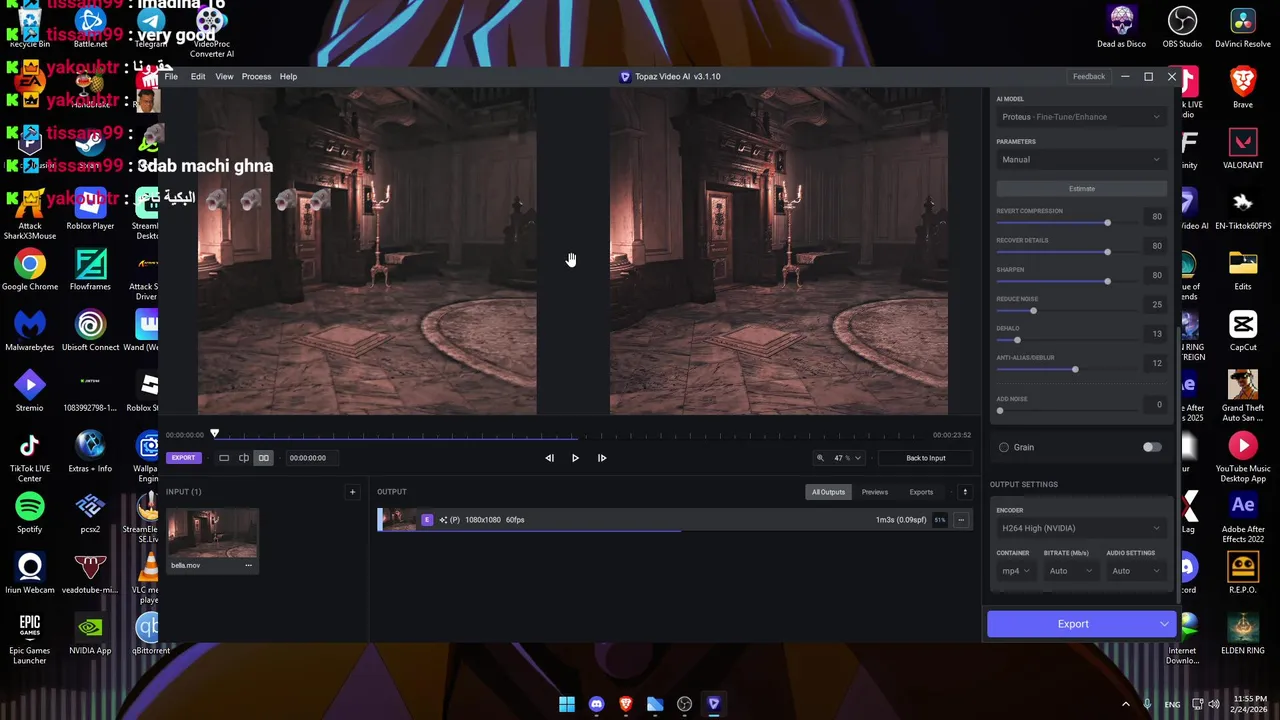The height and width of the screenshot is (720, 1280).
Task: Open Malwarebytes desktop icon
Action: [30, 331]
